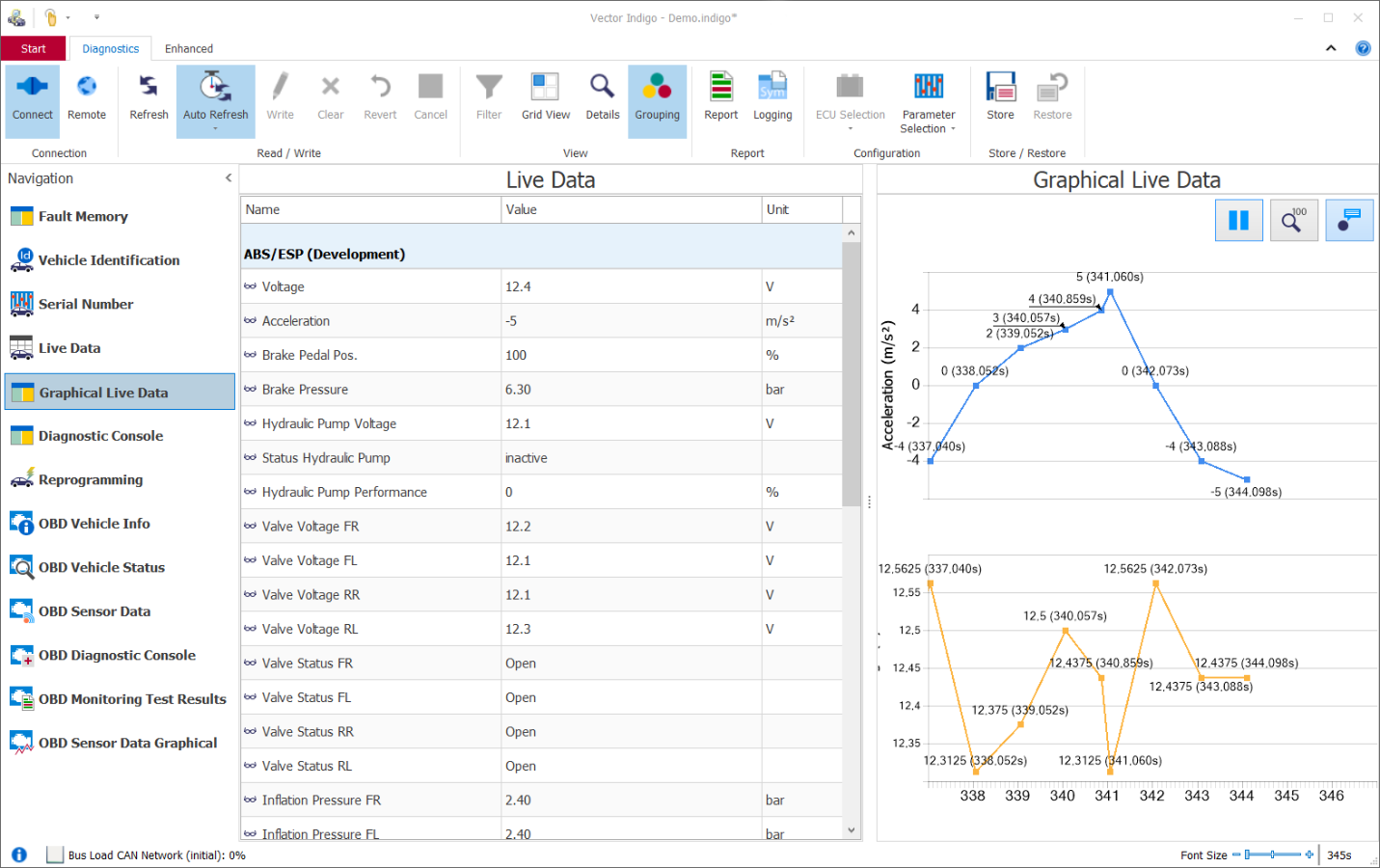This screenshot has height=868, width=1380.
Task: Open Reprogramming in Navigation
Action: (x=120, y=479)
